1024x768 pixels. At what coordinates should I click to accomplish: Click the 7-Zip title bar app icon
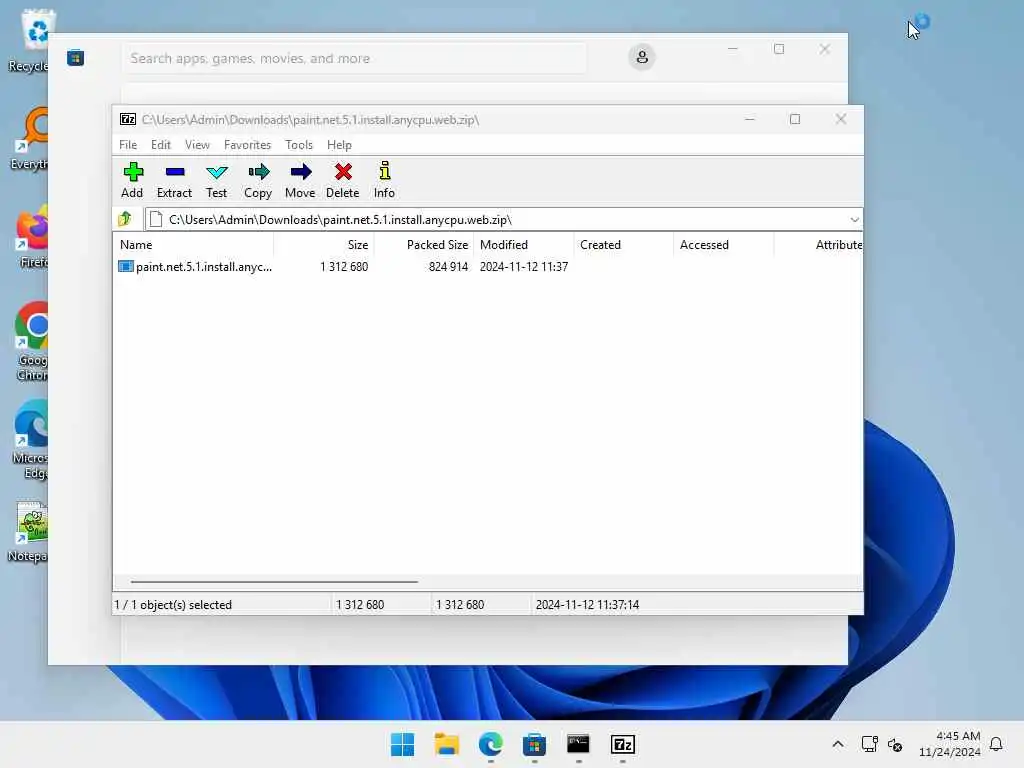[128, 120]
